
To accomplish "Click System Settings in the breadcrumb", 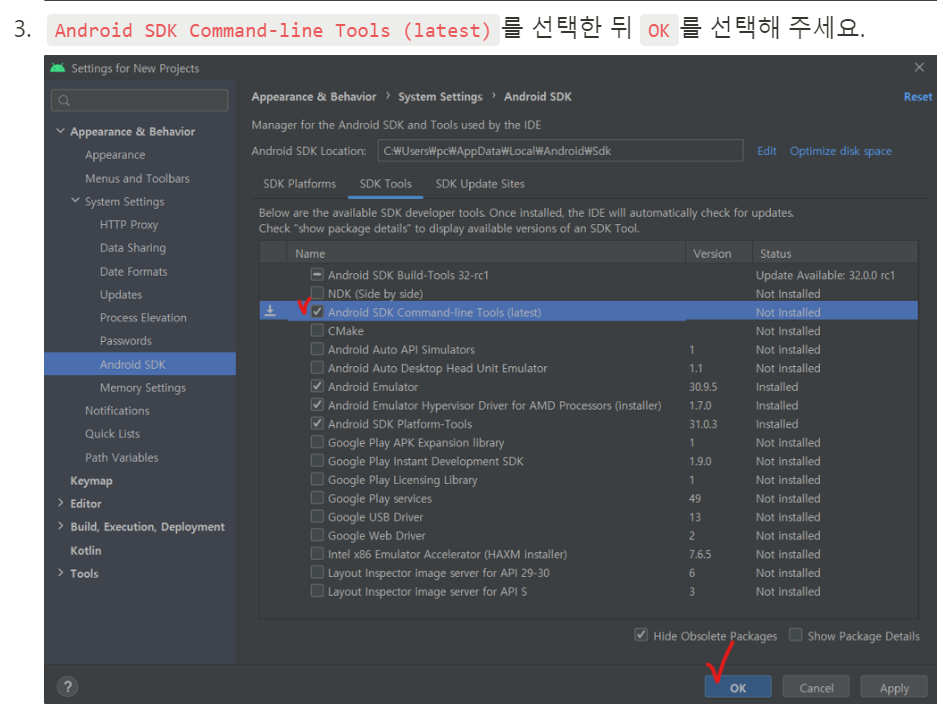I will pyautogui.click(x=440, y=97).
